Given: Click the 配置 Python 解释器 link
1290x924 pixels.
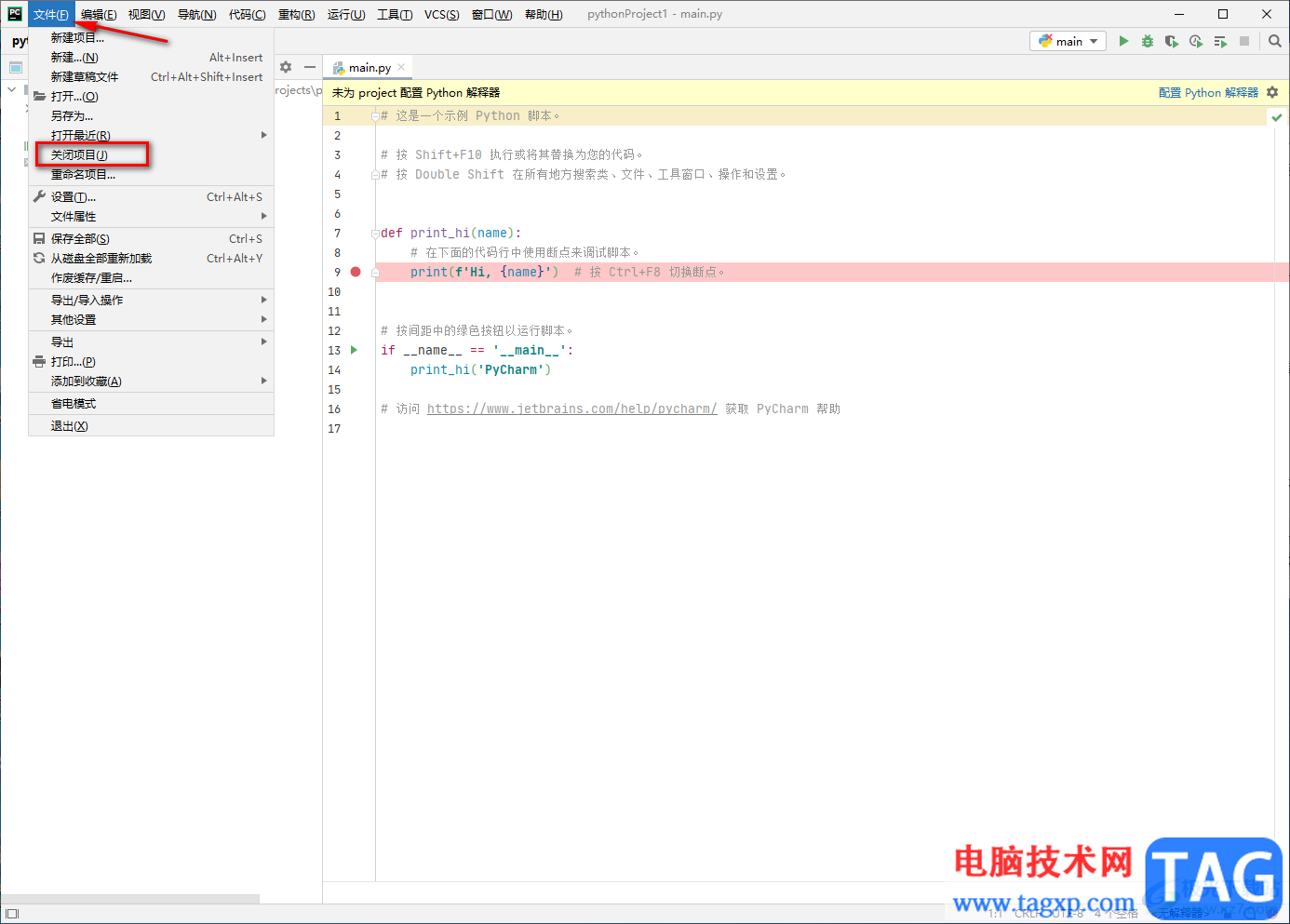Looking at the screenshot, I should click(x=1207, y=93).
